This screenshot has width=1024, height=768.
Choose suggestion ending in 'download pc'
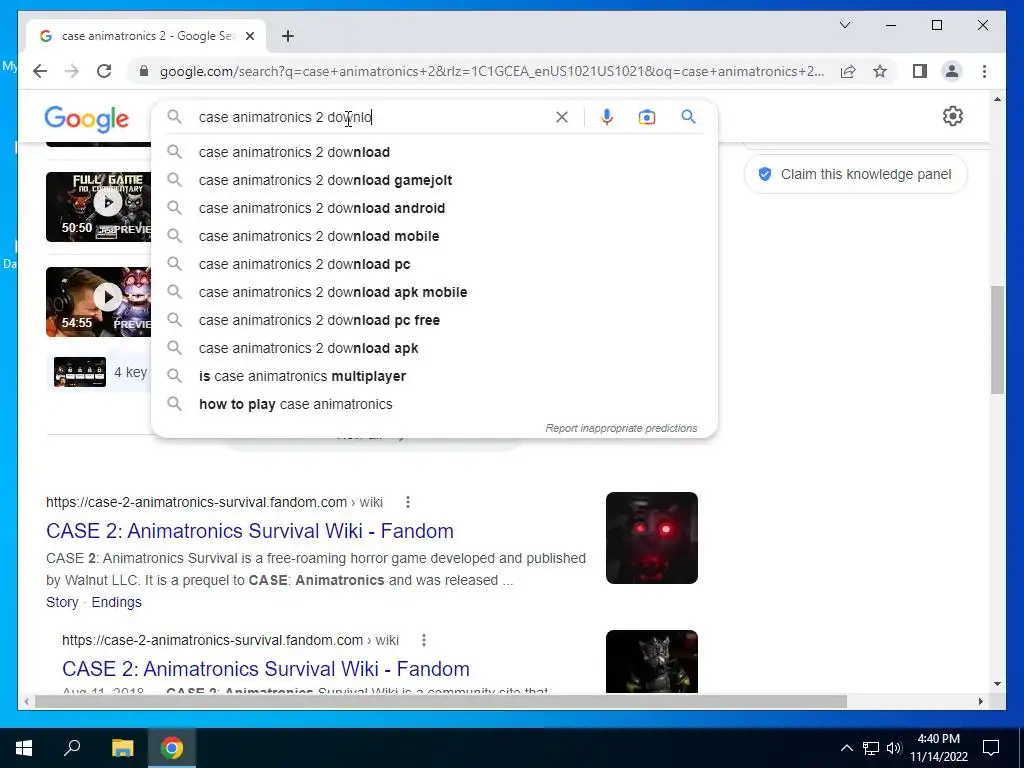tap(434, 264)
